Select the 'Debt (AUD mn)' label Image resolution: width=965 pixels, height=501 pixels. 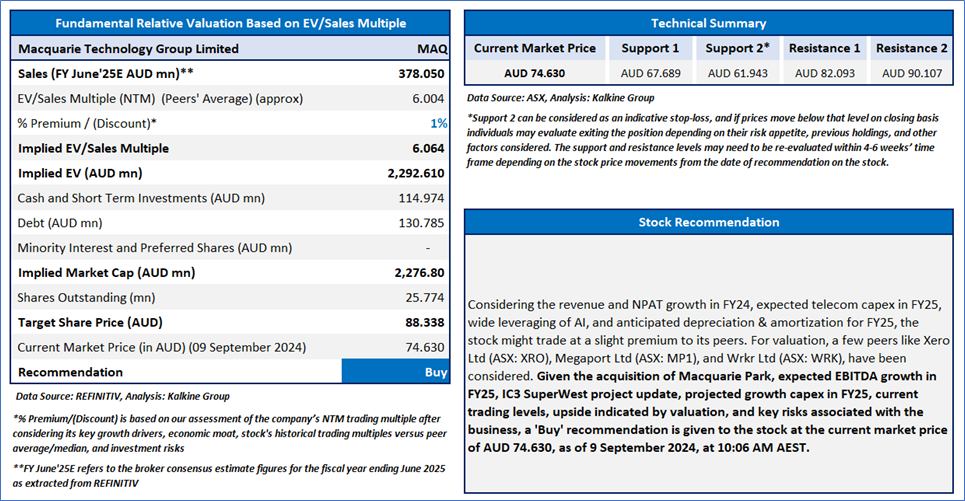tap(60, 223)
